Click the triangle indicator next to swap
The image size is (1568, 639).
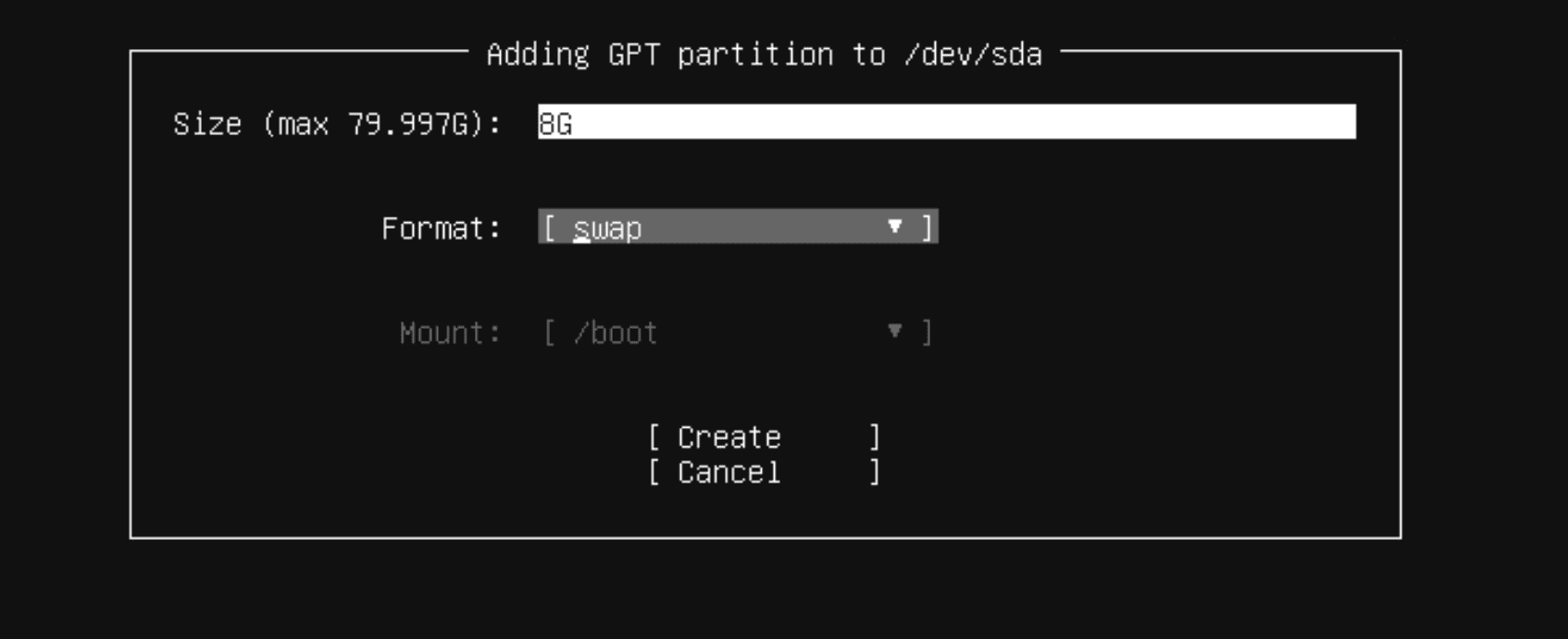tap(894, 226)
